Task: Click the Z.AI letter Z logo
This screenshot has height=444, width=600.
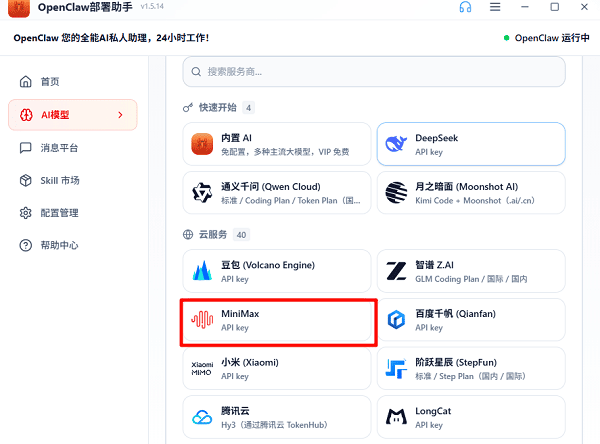Action: click(396, 271)
